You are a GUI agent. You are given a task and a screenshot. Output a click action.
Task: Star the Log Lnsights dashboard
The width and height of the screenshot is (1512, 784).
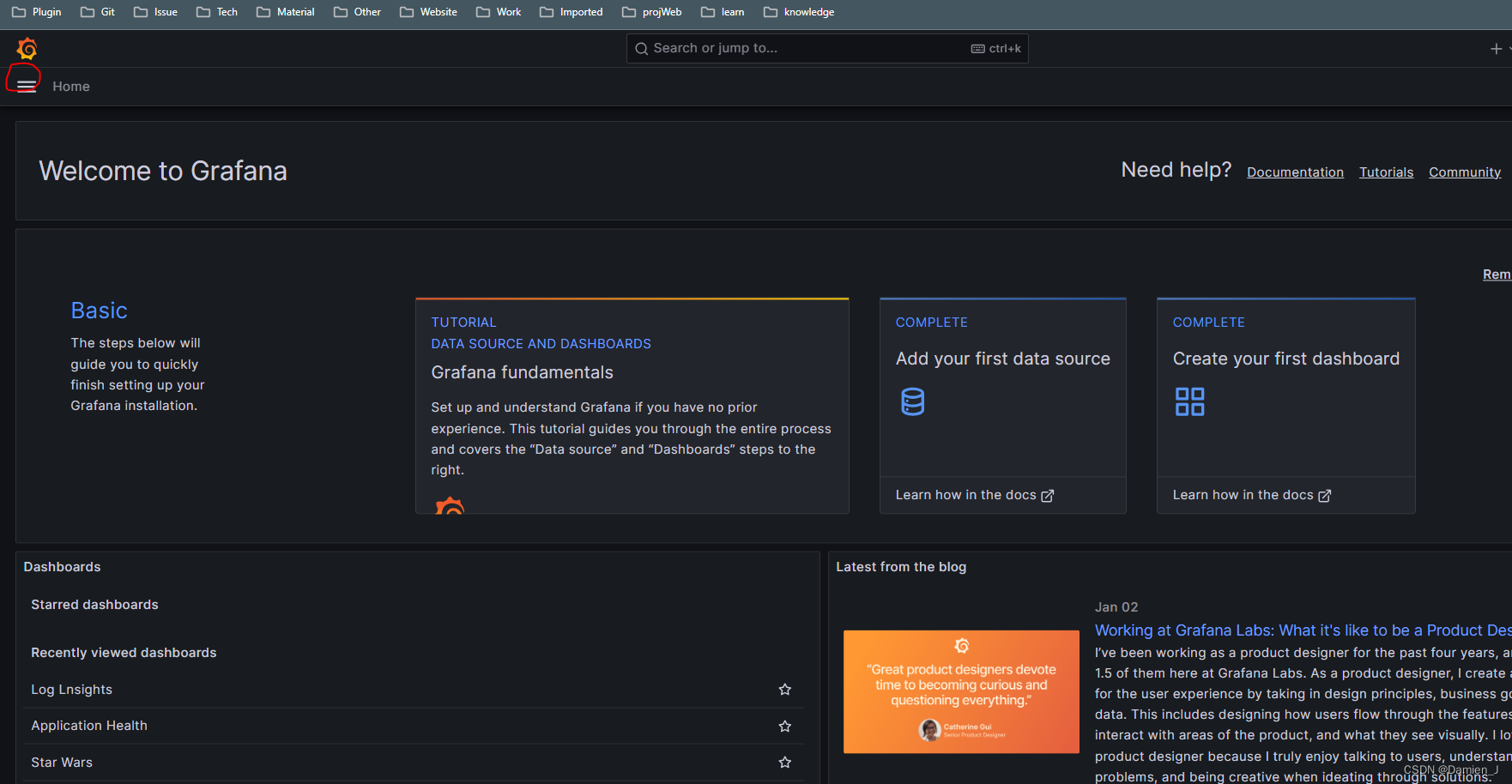pos(783,689)
